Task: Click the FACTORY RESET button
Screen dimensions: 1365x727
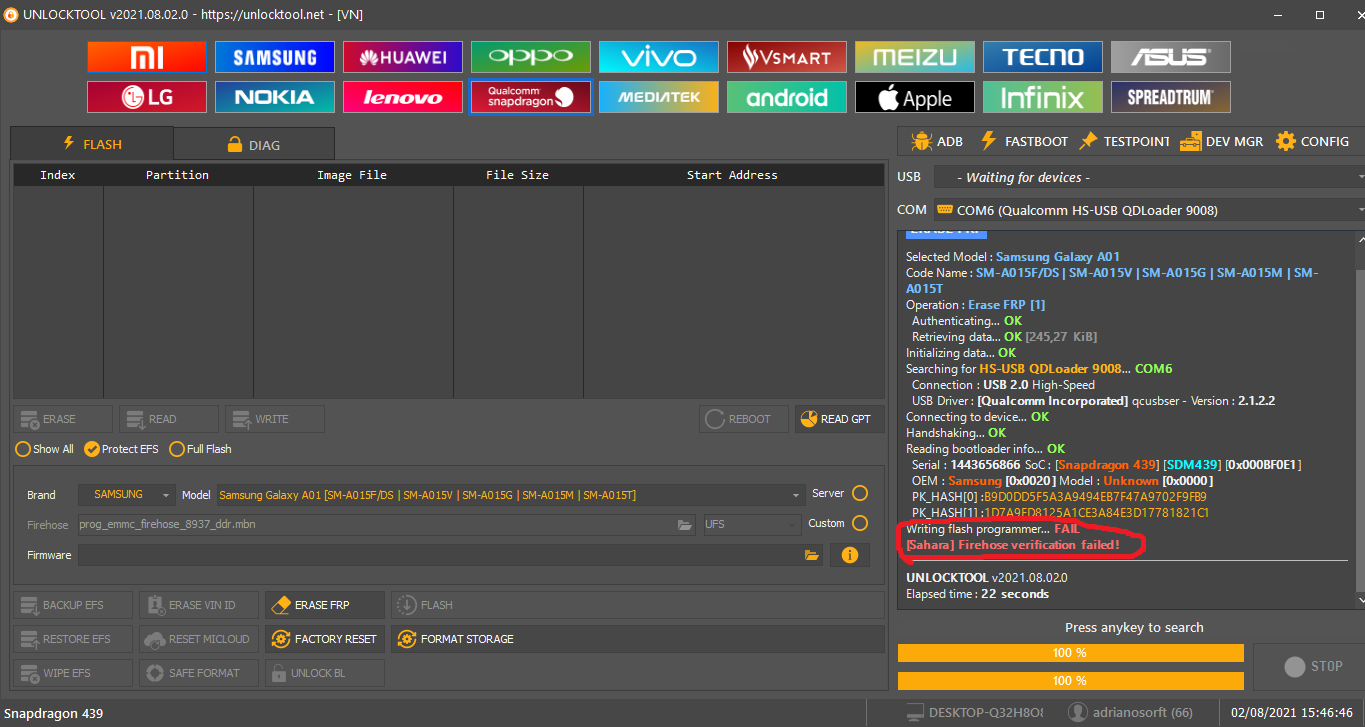Action: [x=324, y=639]
